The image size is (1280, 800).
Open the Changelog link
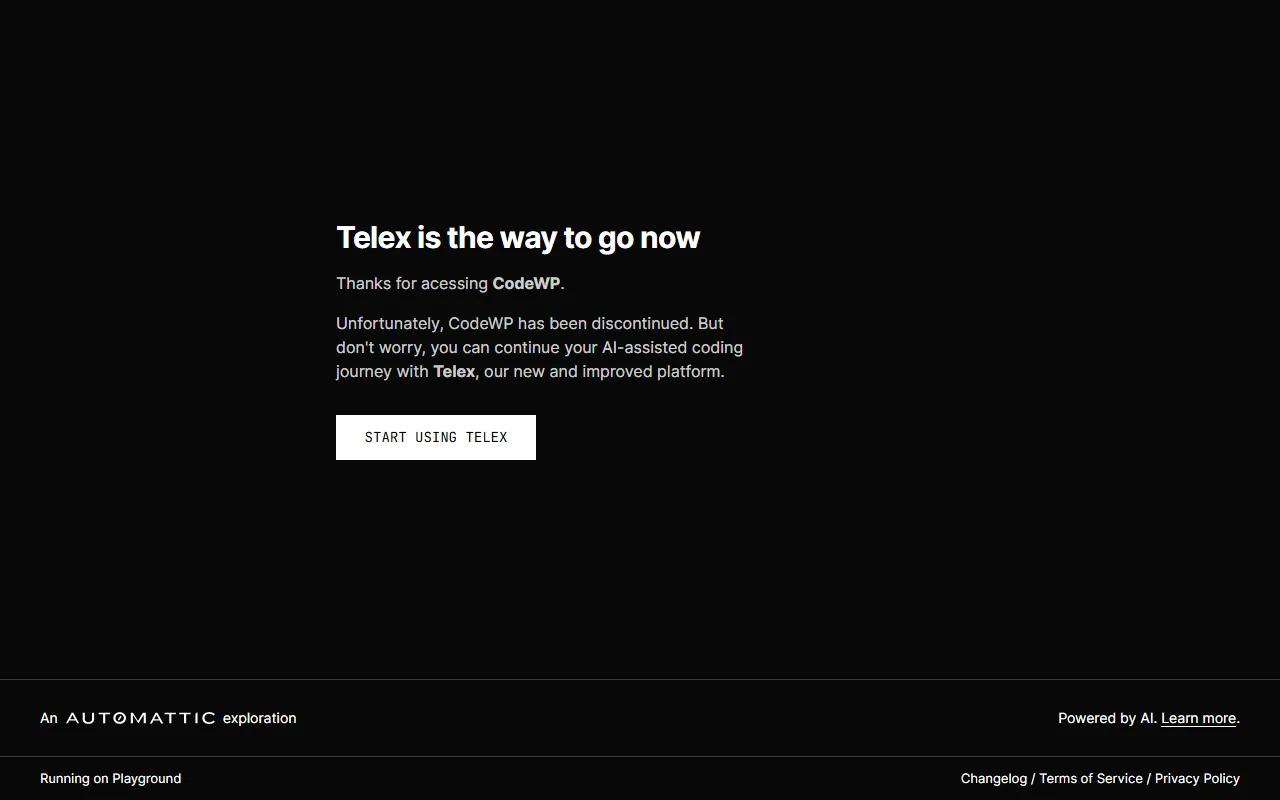coord(993,778)
